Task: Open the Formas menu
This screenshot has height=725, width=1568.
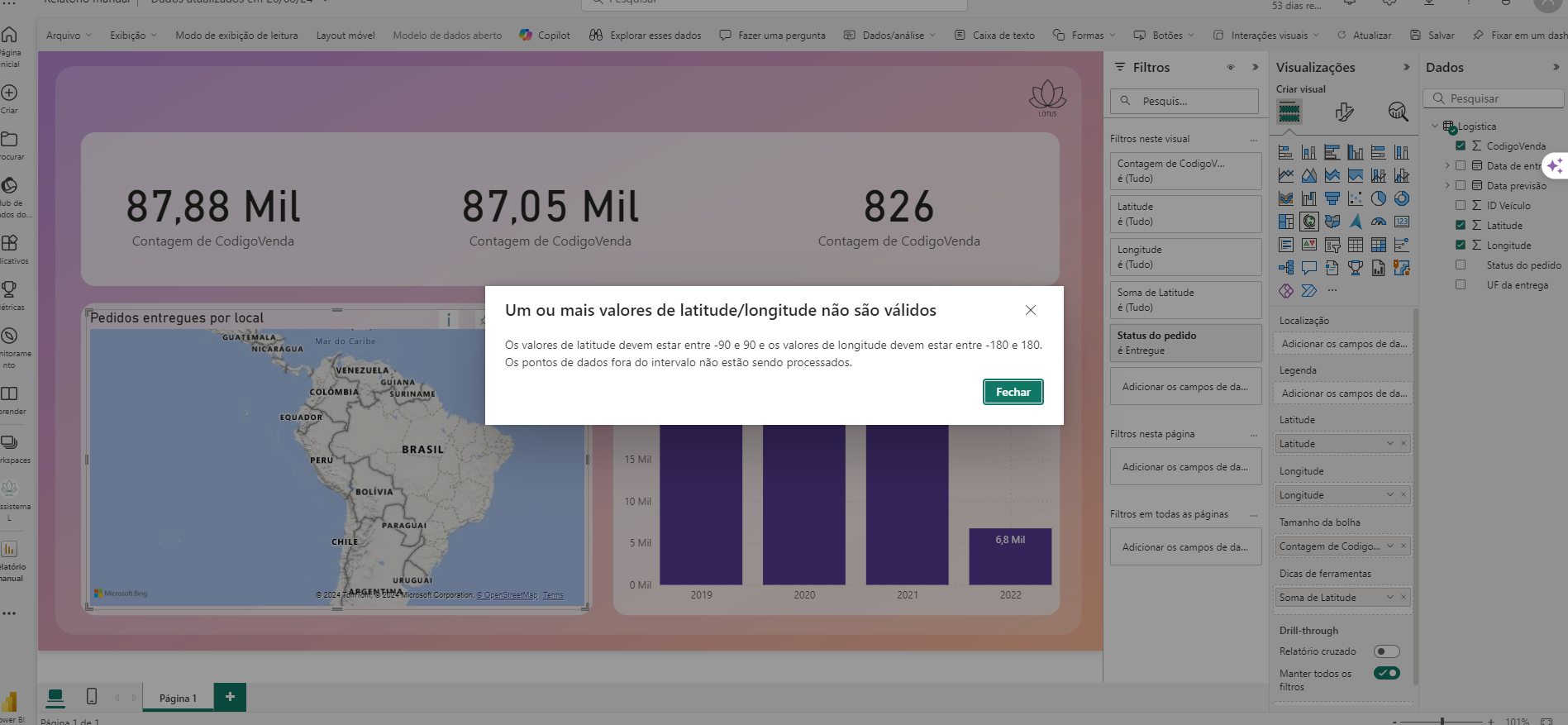Action: pos(1084,36)
